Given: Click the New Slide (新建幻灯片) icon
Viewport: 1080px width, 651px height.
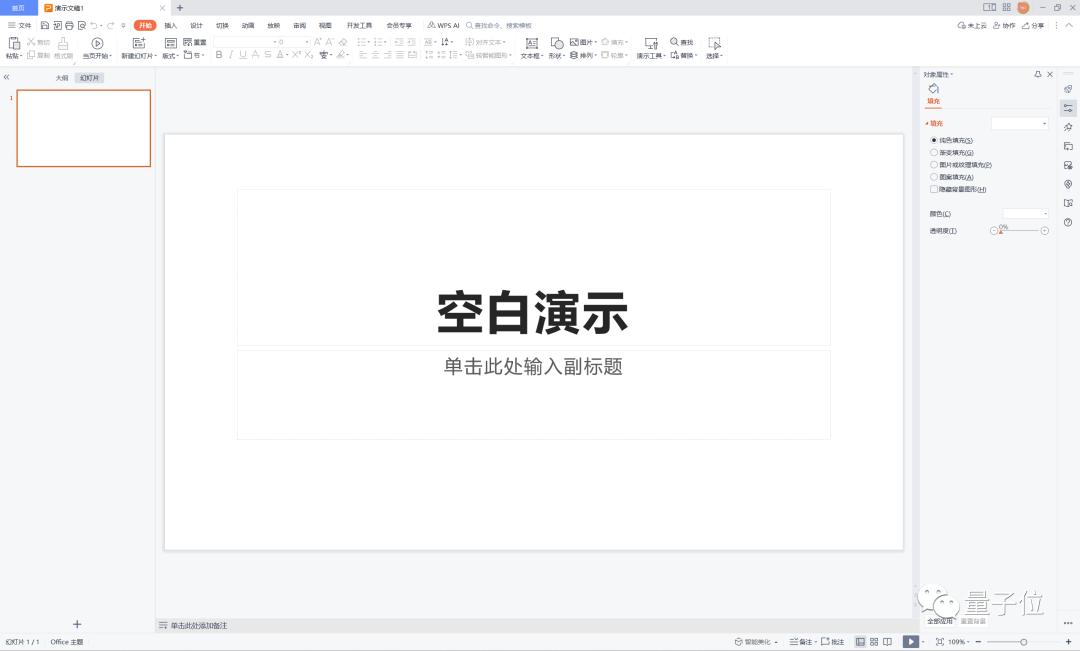Looking at the screenshot, I should 138,44.
